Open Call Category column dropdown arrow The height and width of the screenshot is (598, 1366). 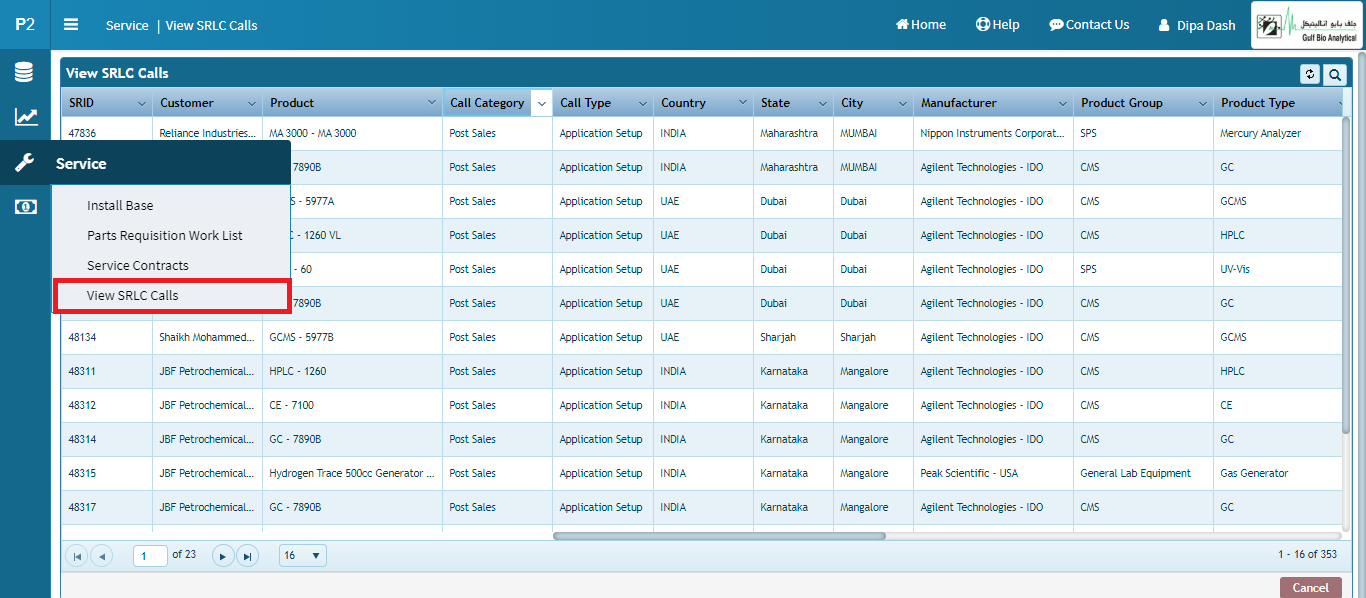(x=542, y=103)
